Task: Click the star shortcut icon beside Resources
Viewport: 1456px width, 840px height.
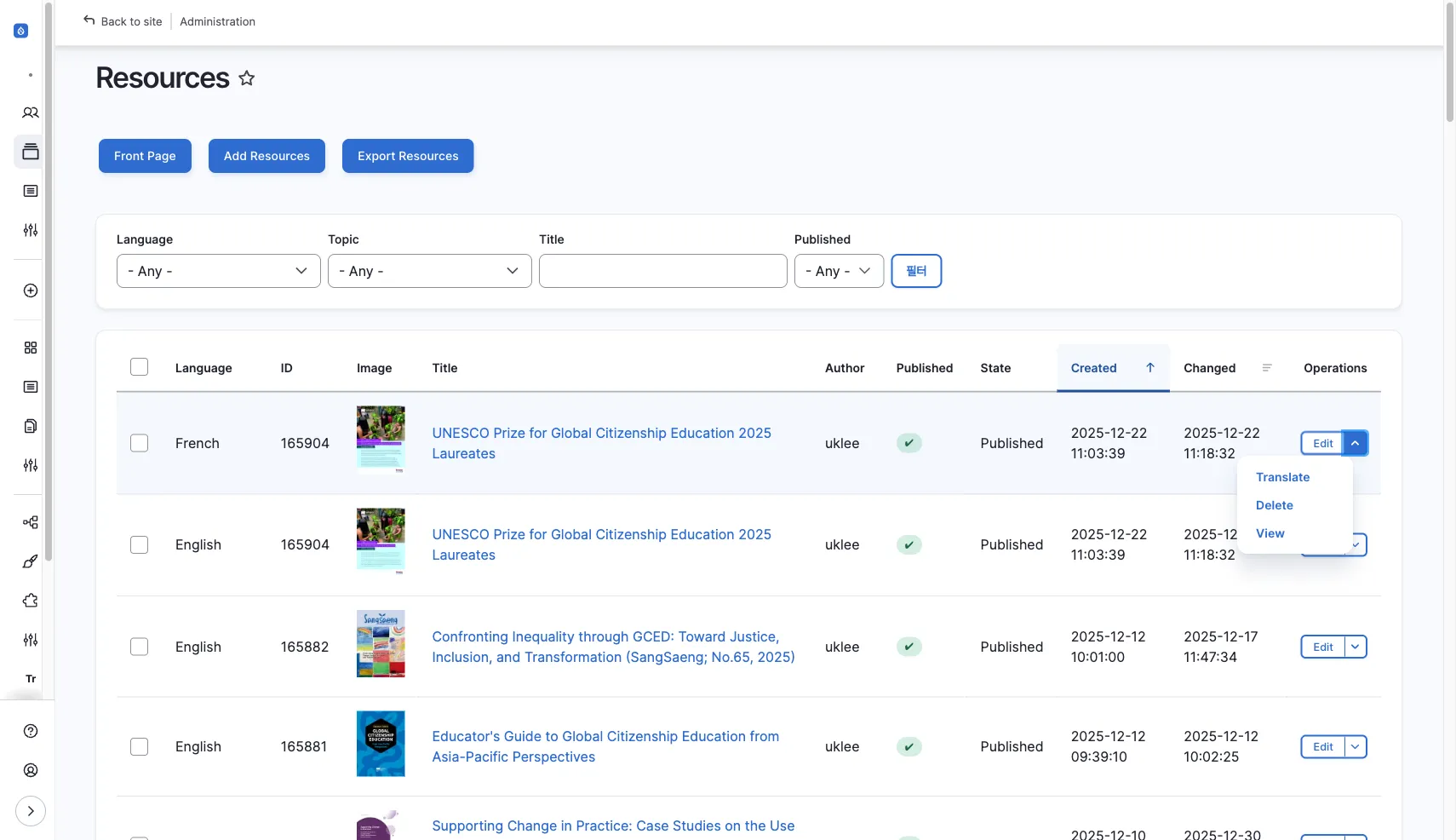Action: tap(247, 78)
